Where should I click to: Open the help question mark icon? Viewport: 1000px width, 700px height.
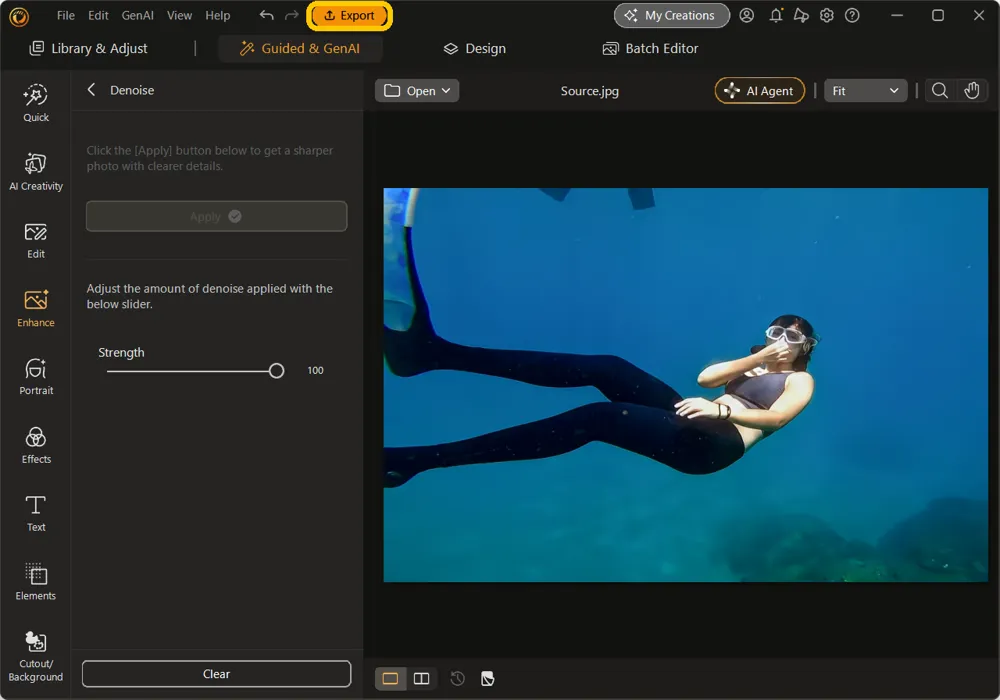[x=852, y=15]
